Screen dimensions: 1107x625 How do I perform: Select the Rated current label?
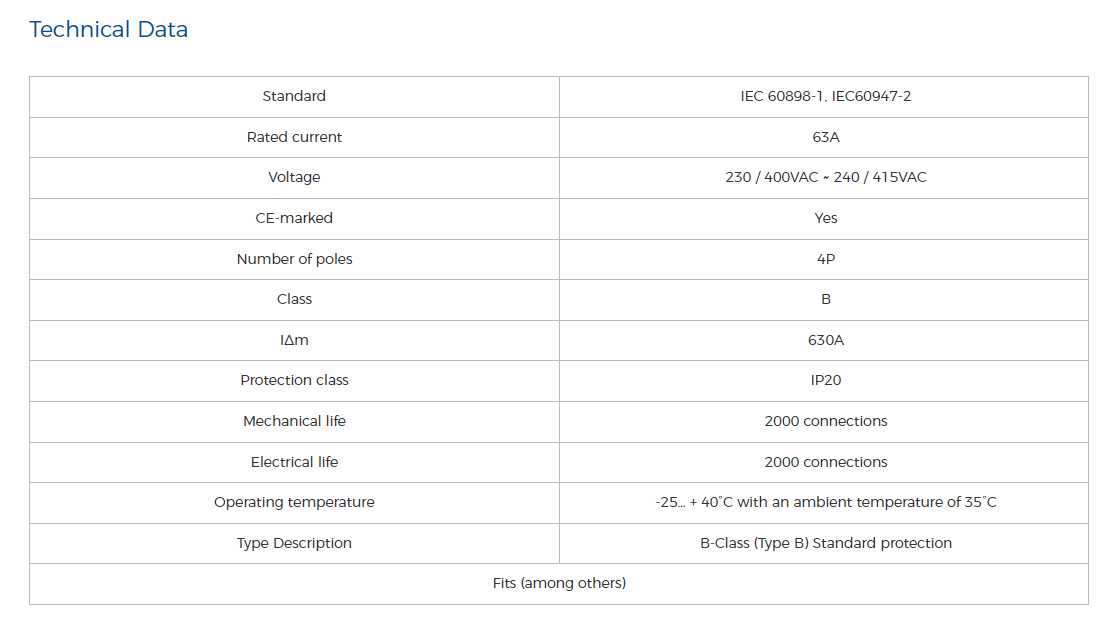click(x=294, y=137)
